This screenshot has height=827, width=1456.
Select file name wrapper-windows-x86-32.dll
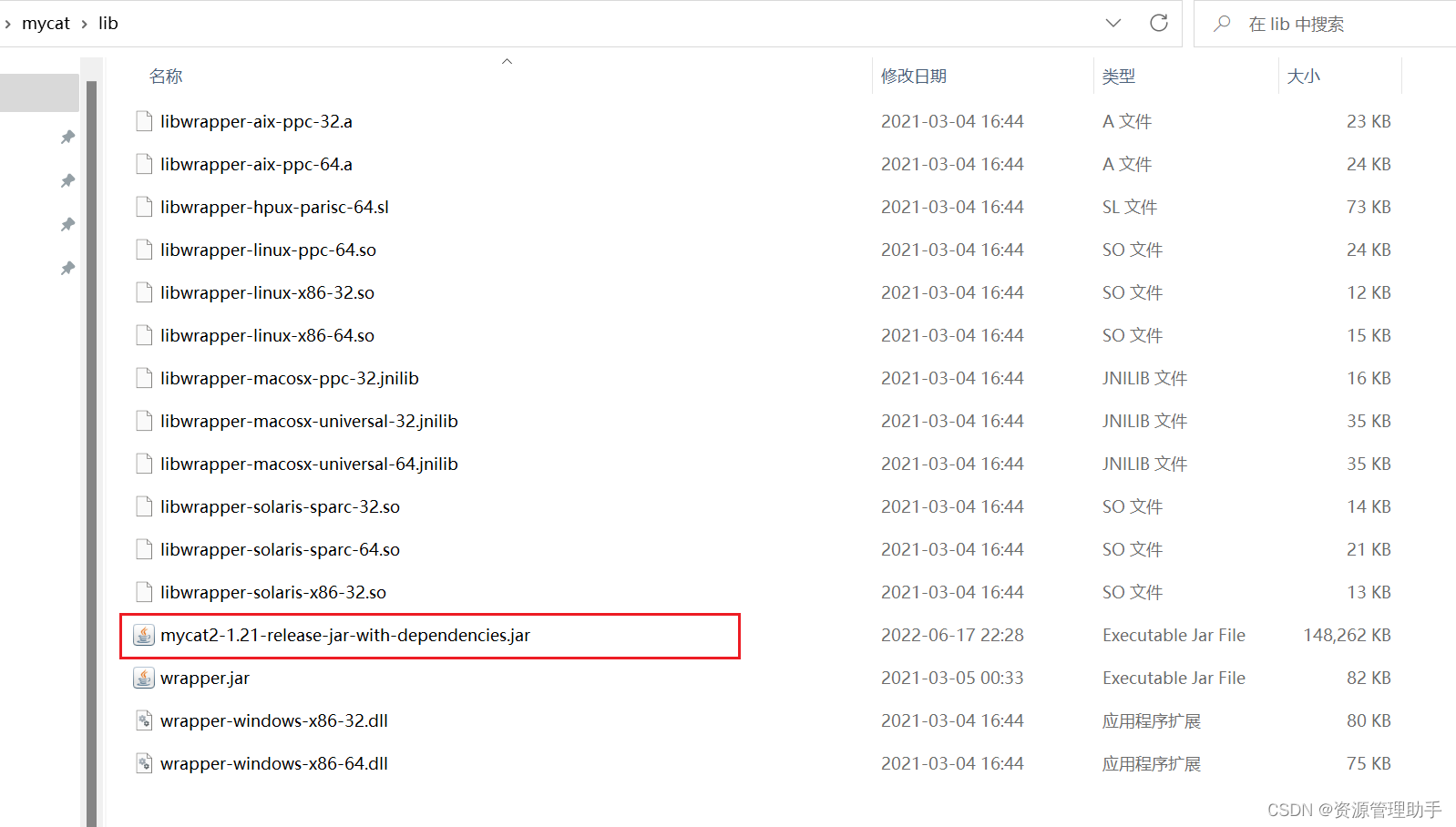274,720
